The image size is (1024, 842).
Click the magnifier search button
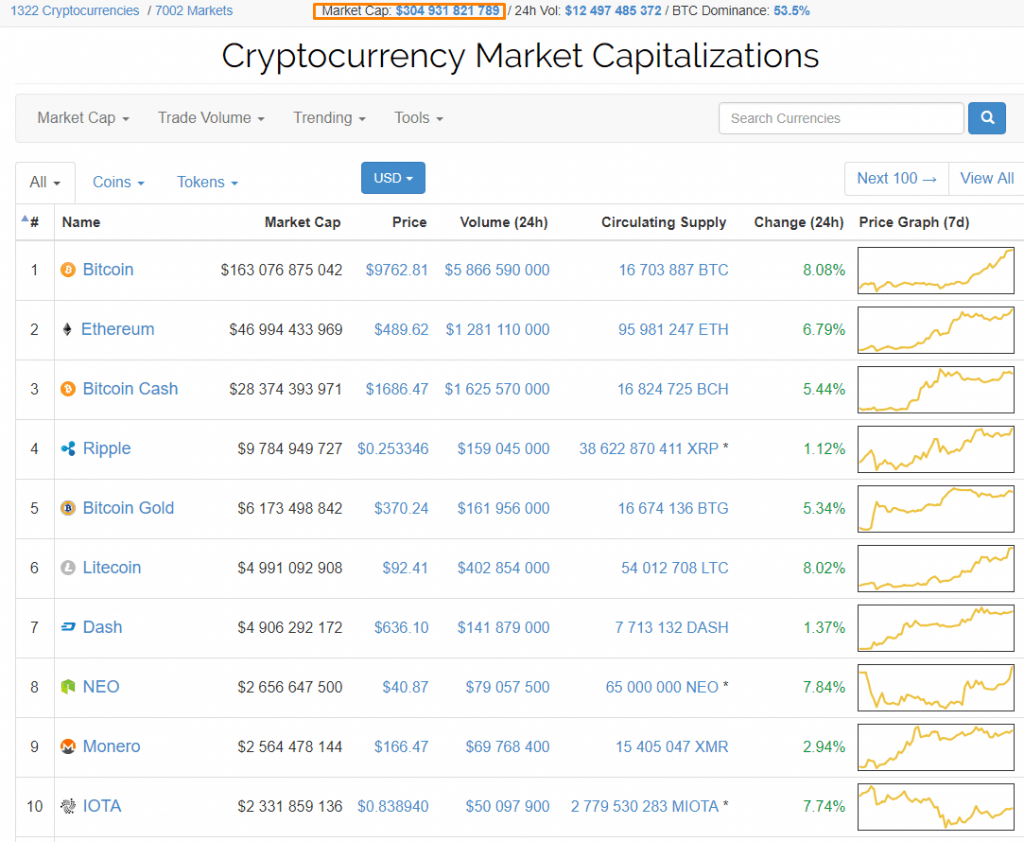pos(986,118)
